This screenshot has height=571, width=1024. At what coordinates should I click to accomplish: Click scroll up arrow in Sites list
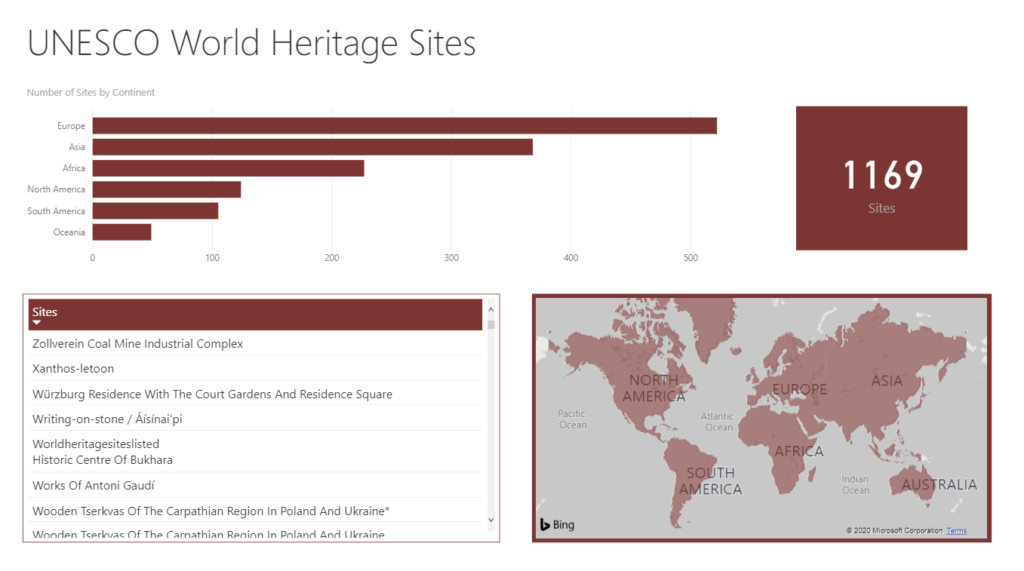[491, 309]
